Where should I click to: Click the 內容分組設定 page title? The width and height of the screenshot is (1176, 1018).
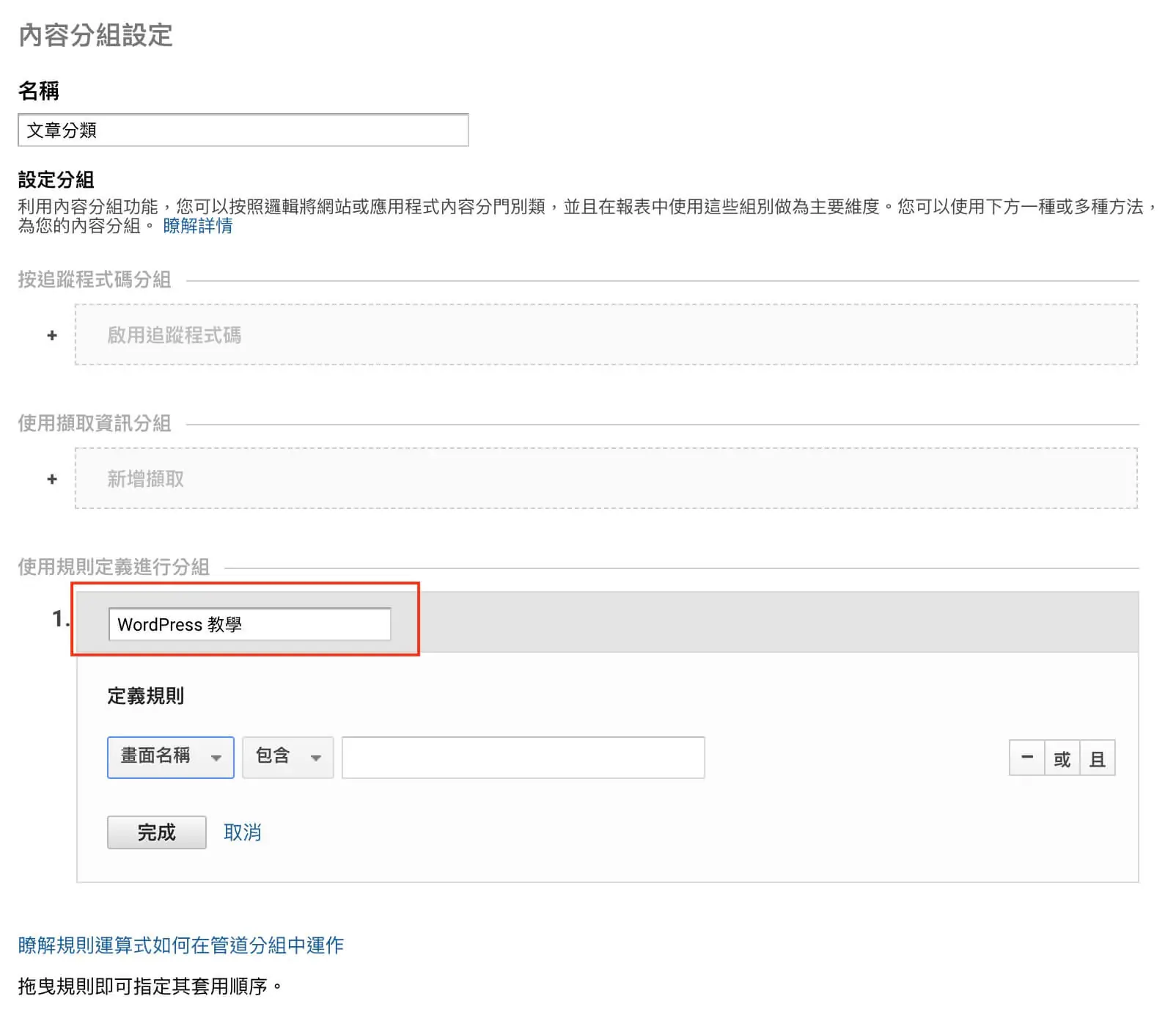tap(95, 34)
